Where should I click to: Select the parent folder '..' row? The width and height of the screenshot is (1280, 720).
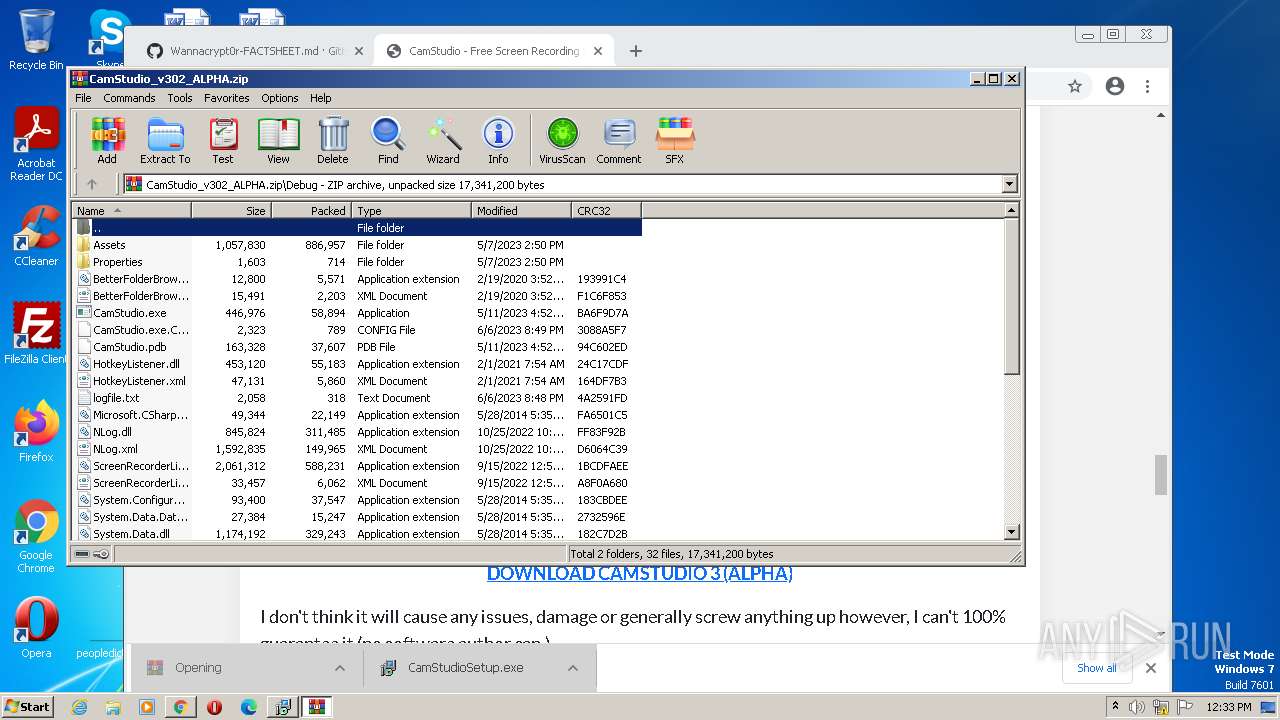(357, 228)
